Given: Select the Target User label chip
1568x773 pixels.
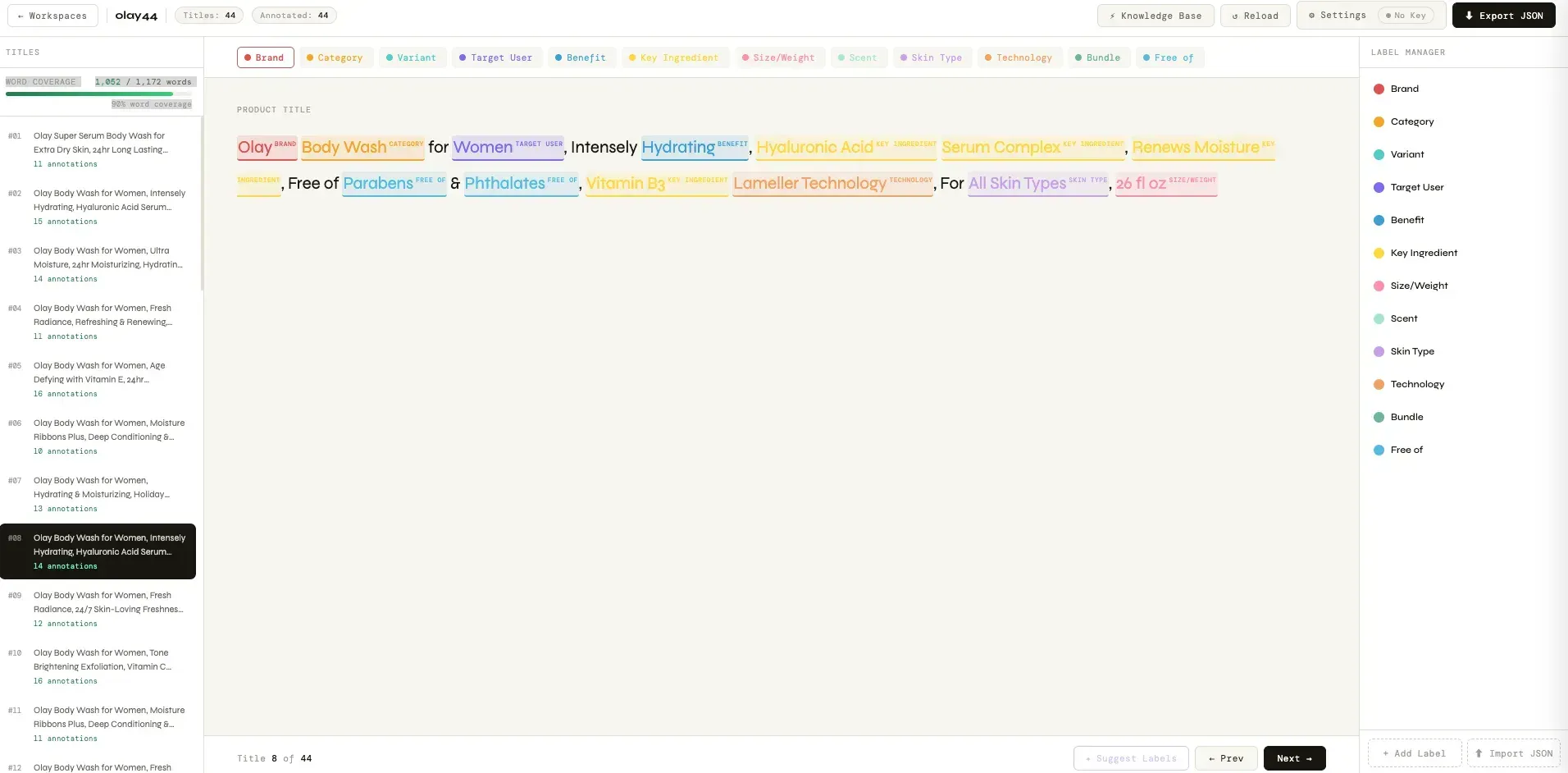Looking at the screenshot, I should pyautogui.click(x=496, y=57).
